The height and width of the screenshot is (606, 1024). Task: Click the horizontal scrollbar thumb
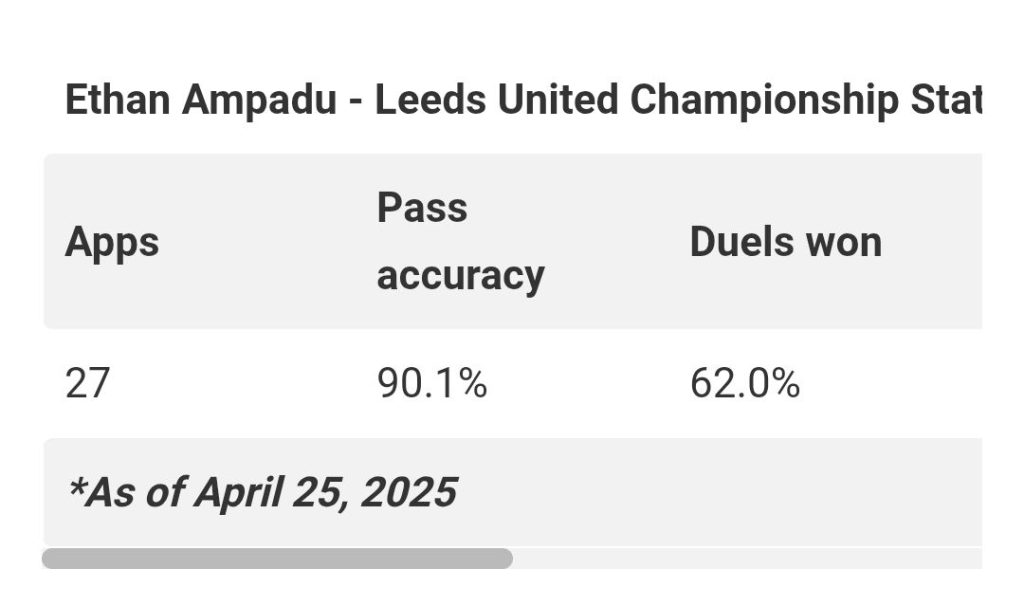click(x=277, y=559)
